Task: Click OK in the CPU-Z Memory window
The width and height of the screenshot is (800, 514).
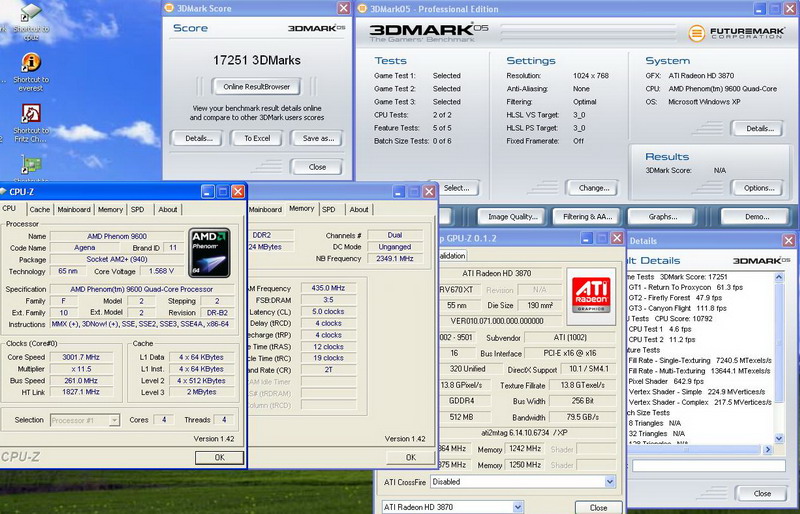Action: pyautogui.click(x=411, y=457)
